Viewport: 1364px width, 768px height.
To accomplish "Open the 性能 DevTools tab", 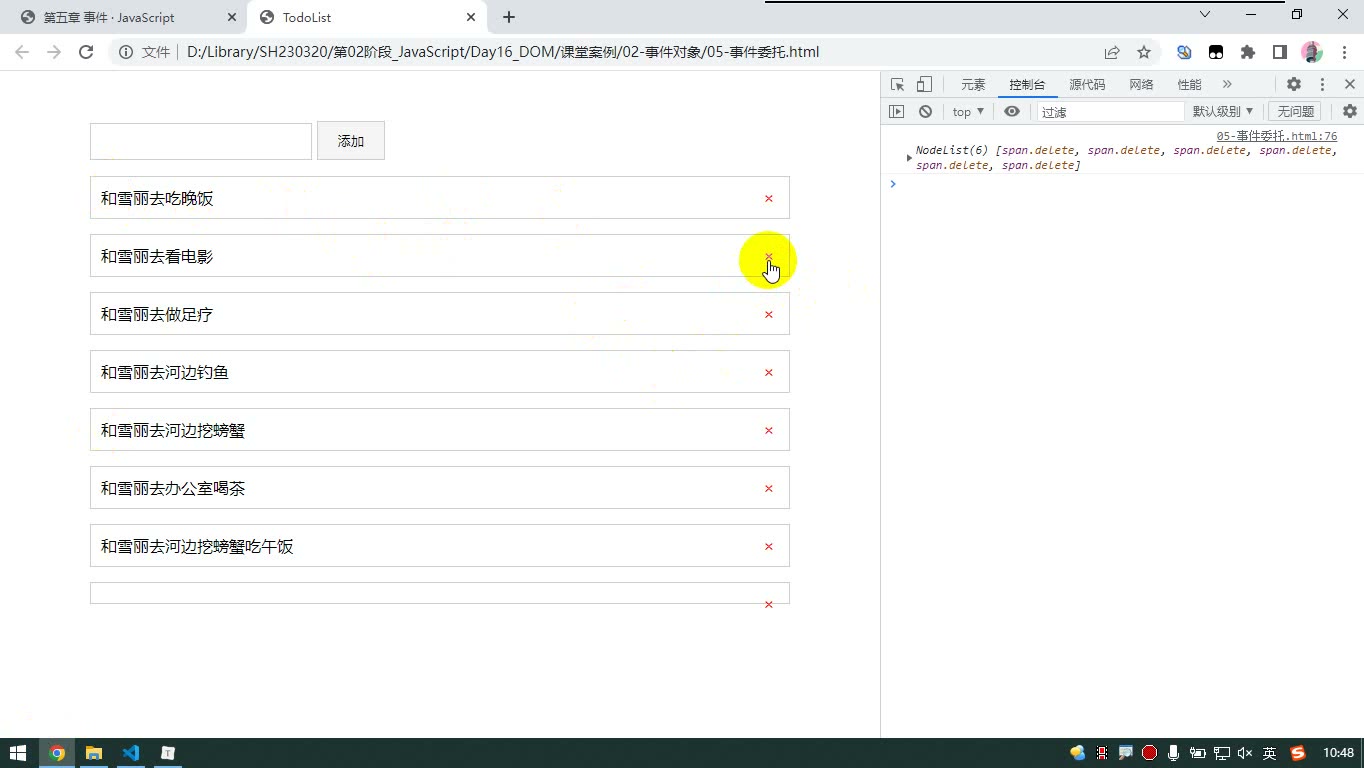I will pyautogui.click(x=1189, y=85).
